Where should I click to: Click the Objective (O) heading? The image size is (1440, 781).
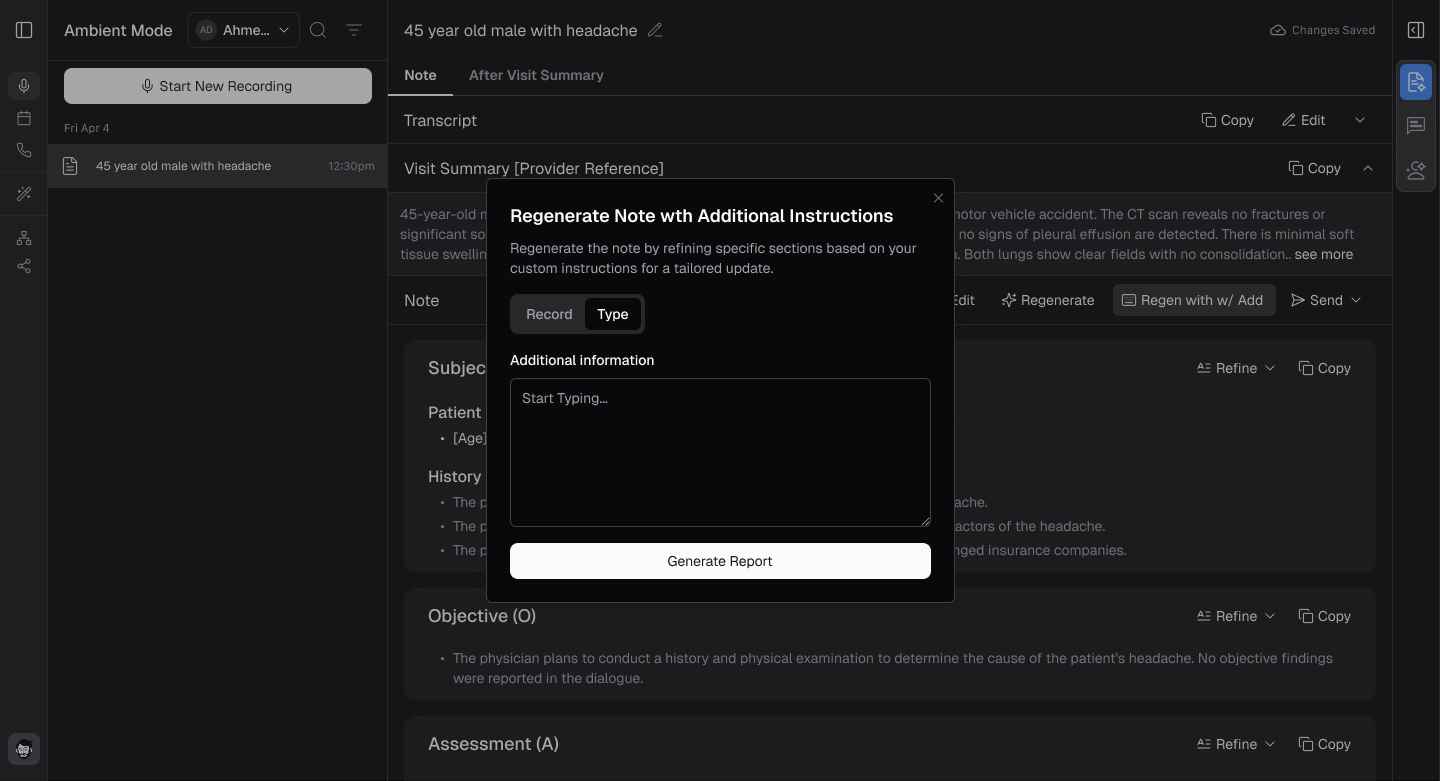[482, 616]
